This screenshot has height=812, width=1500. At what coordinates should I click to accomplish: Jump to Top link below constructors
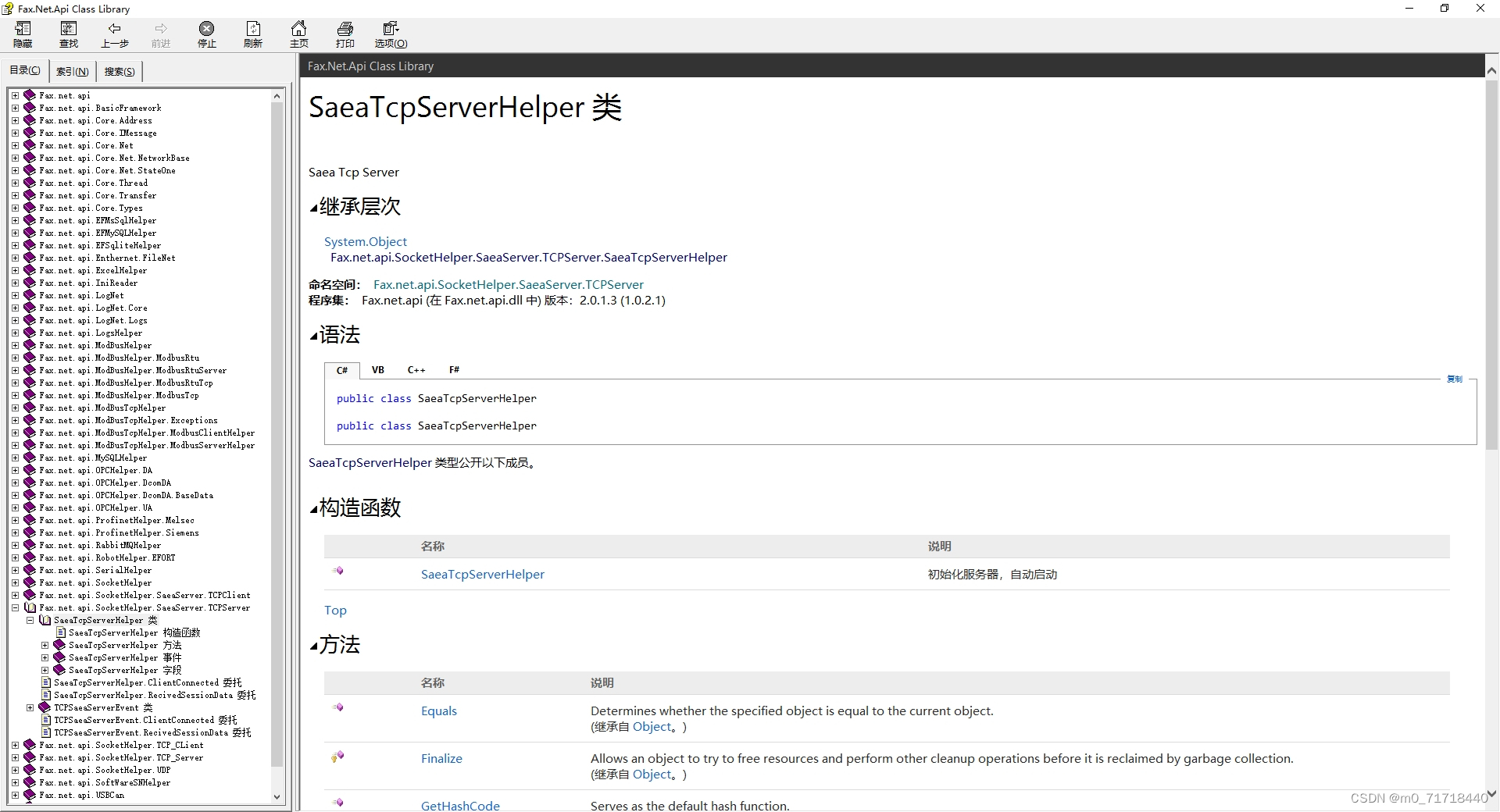(335, 611)
